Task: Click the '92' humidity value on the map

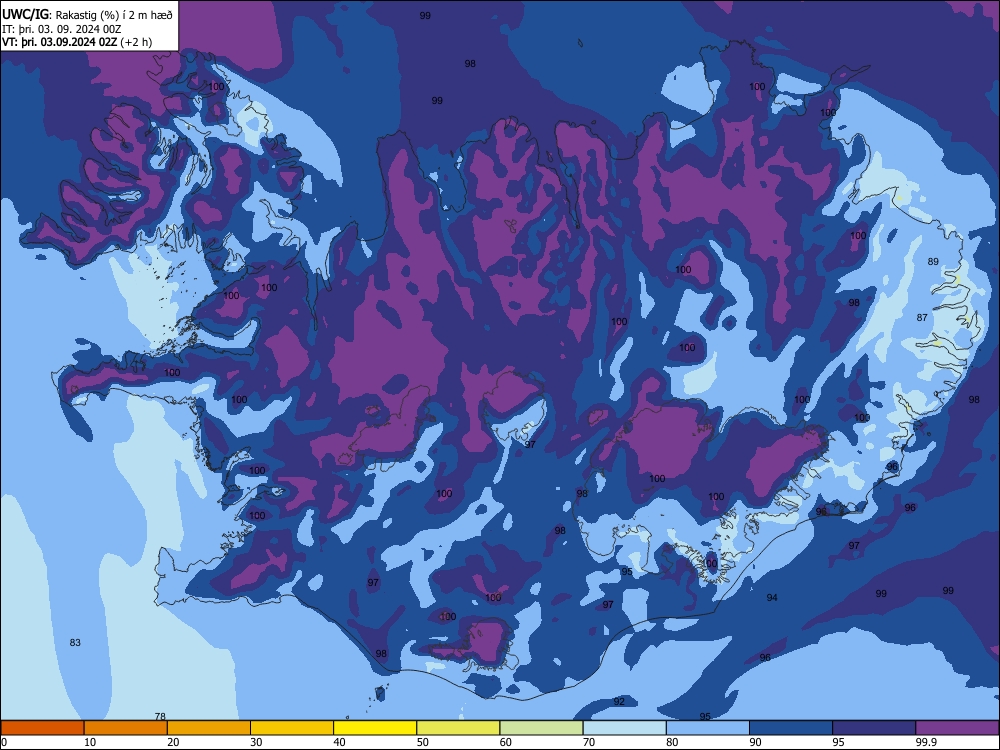Action: (x=619, y=702)
